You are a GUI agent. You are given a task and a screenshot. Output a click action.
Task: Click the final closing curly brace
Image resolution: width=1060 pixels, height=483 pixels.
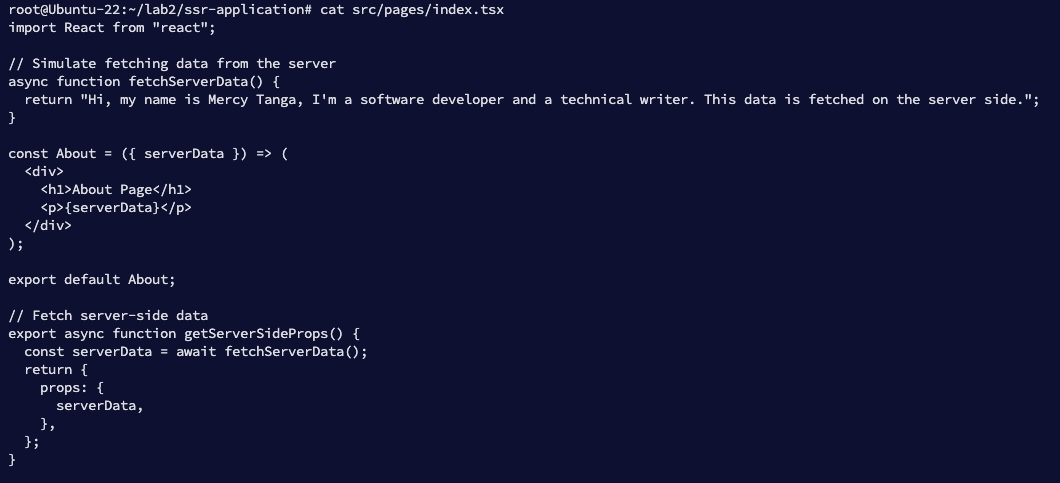[12, 459]
